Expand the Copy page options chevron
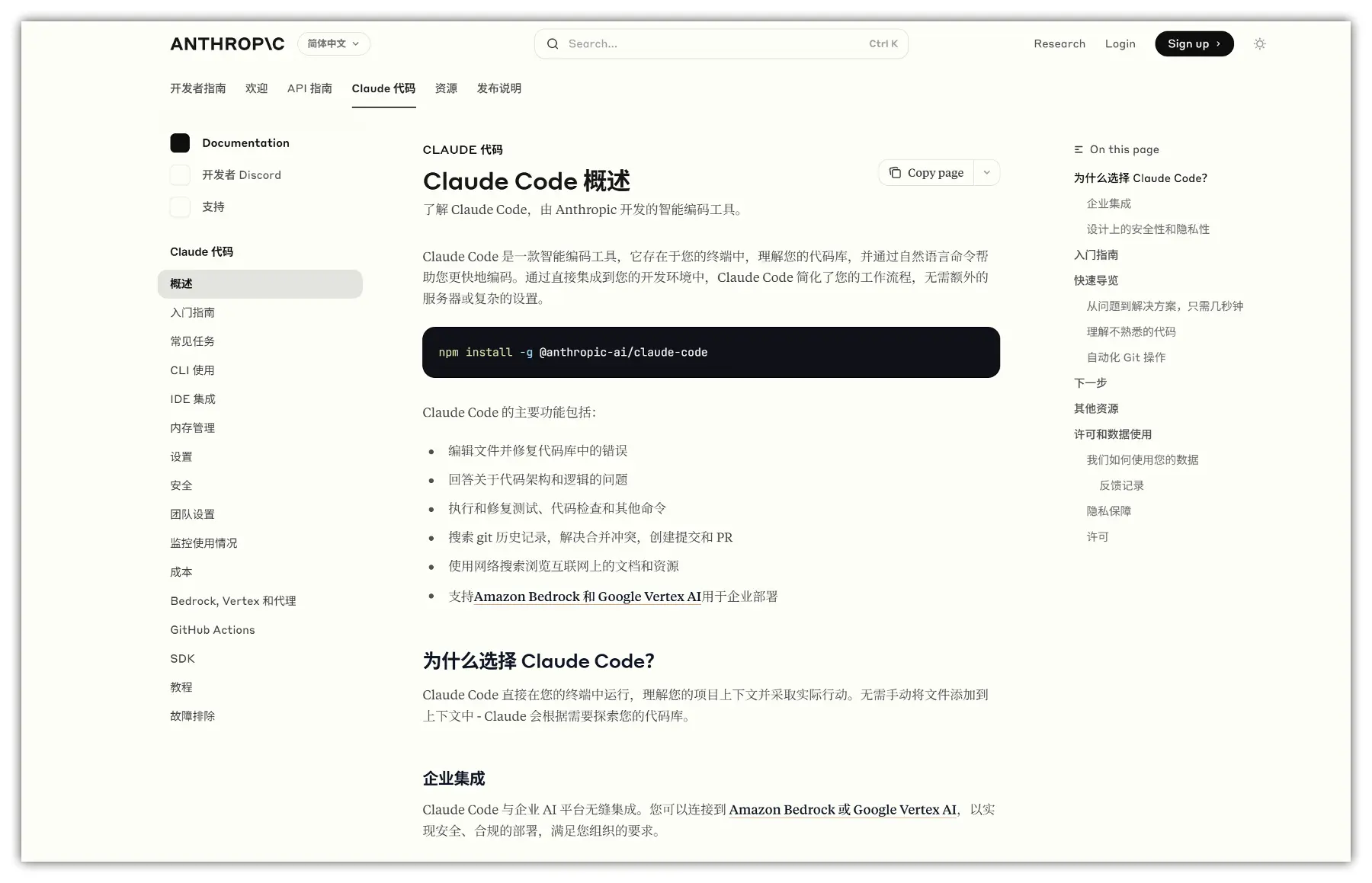The image size is (1372, 883). pyautogui.click(x=987, y=173)
